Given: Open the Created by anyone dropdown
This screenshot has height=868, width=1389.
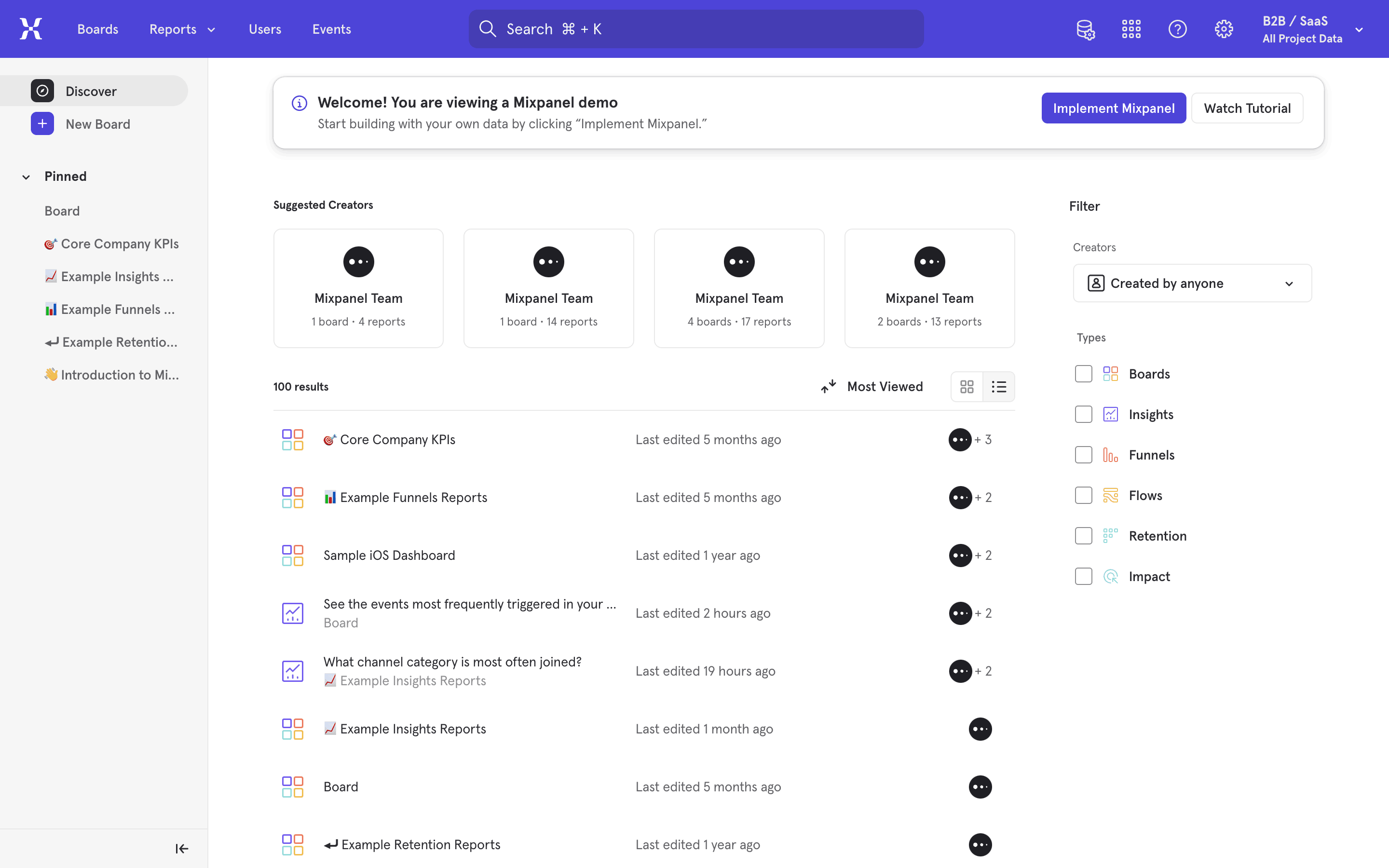Looking at the screenshot, I should pos(1192,283).
